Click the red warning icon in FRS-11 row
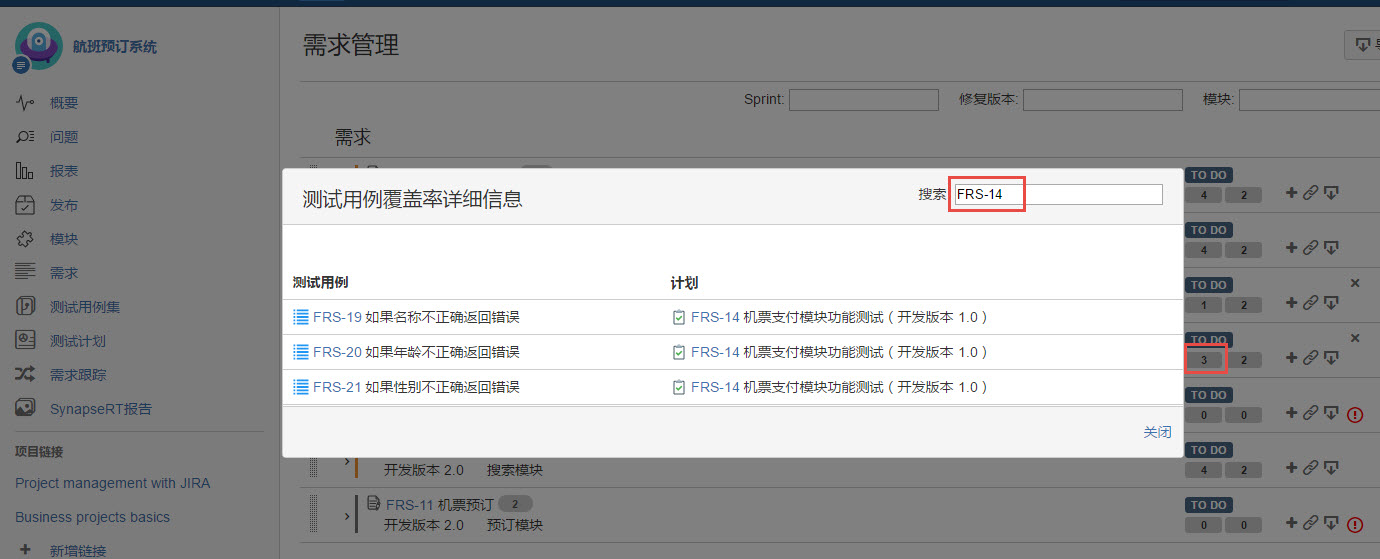The image size is (1380, 559). click(1355, 524)
